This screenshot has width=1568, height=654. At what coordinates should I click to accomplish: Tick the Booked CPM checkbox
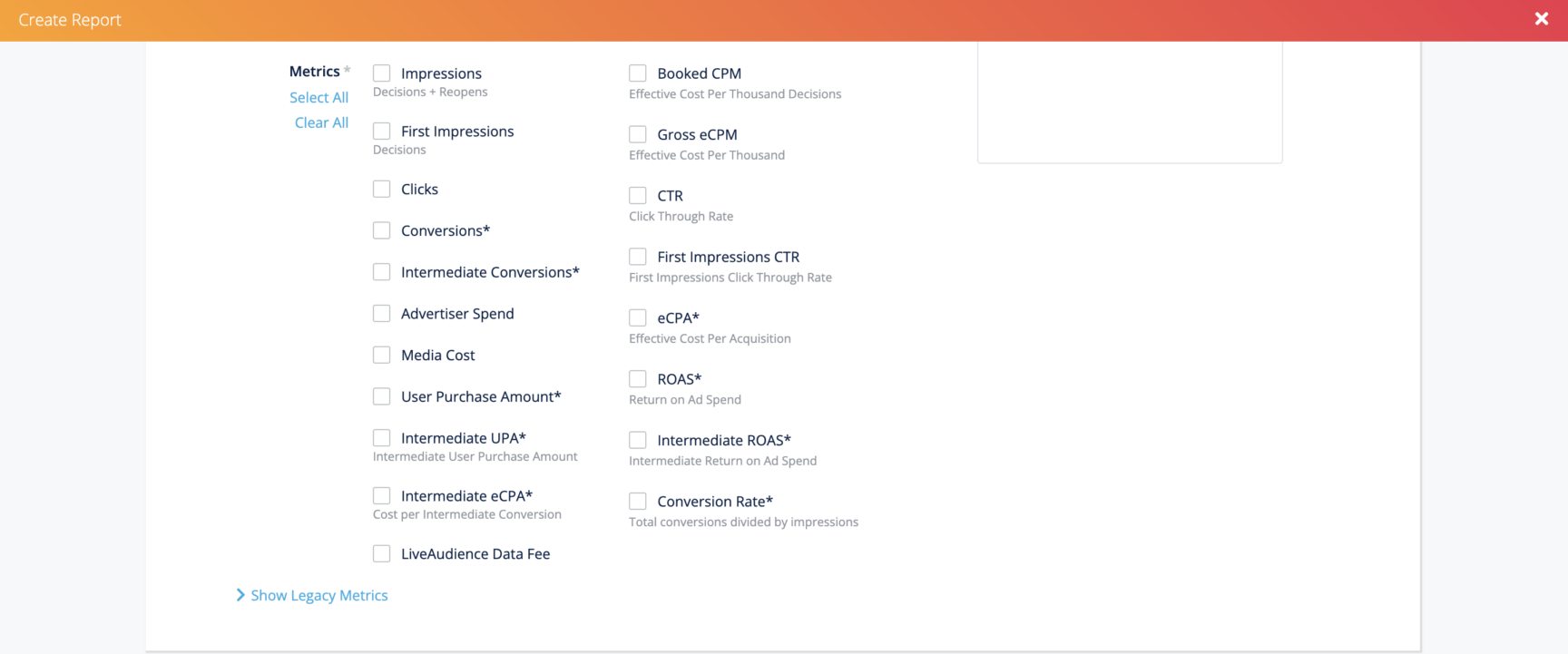click(638, 73)
